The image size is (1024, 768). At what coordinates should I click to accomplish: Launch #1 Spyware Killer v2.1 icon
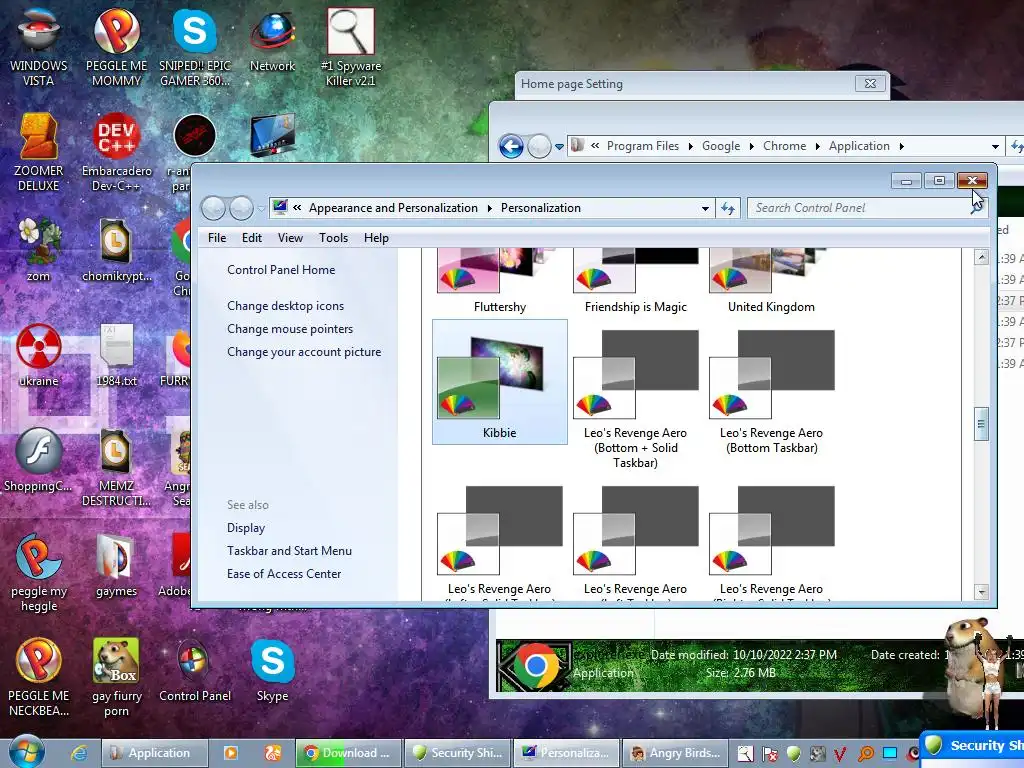pyautogui.click(x=351, y=47)
